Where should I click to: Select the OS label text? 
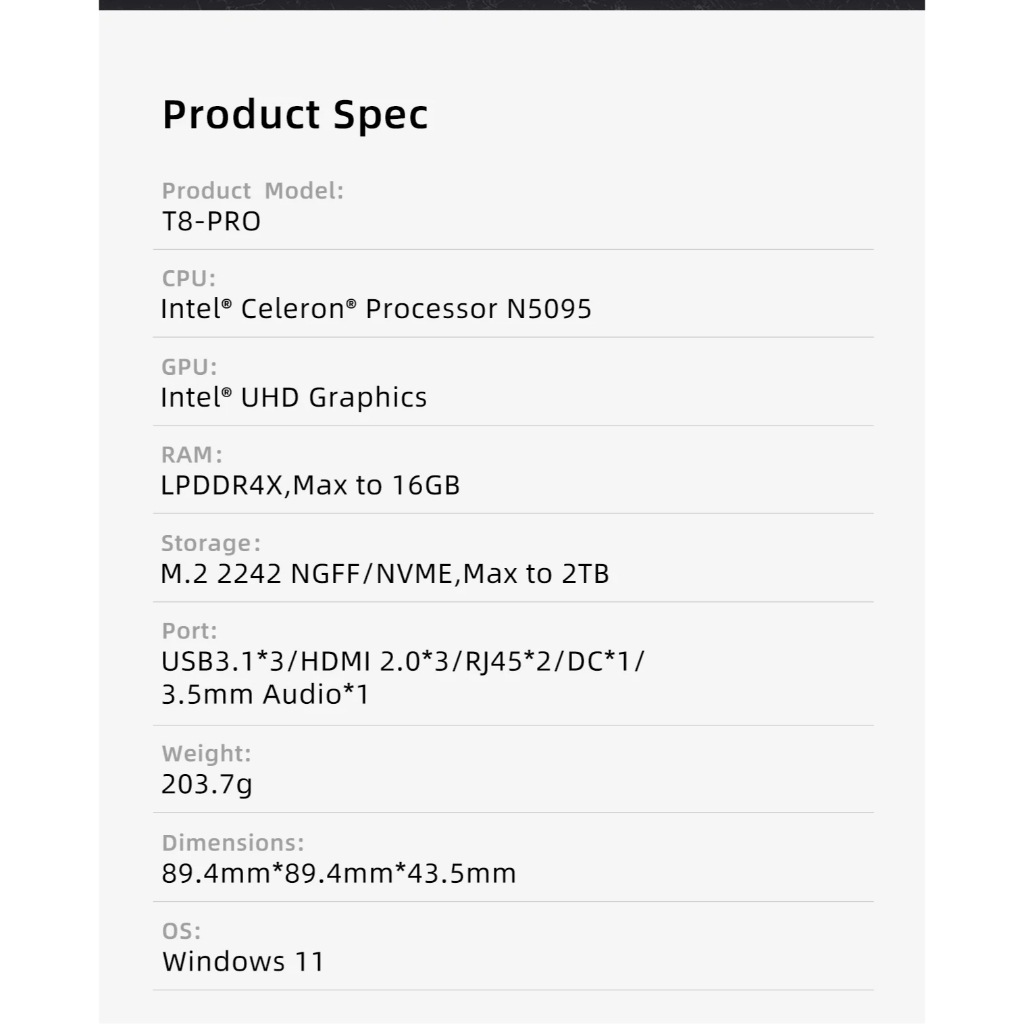pos(181,931)
